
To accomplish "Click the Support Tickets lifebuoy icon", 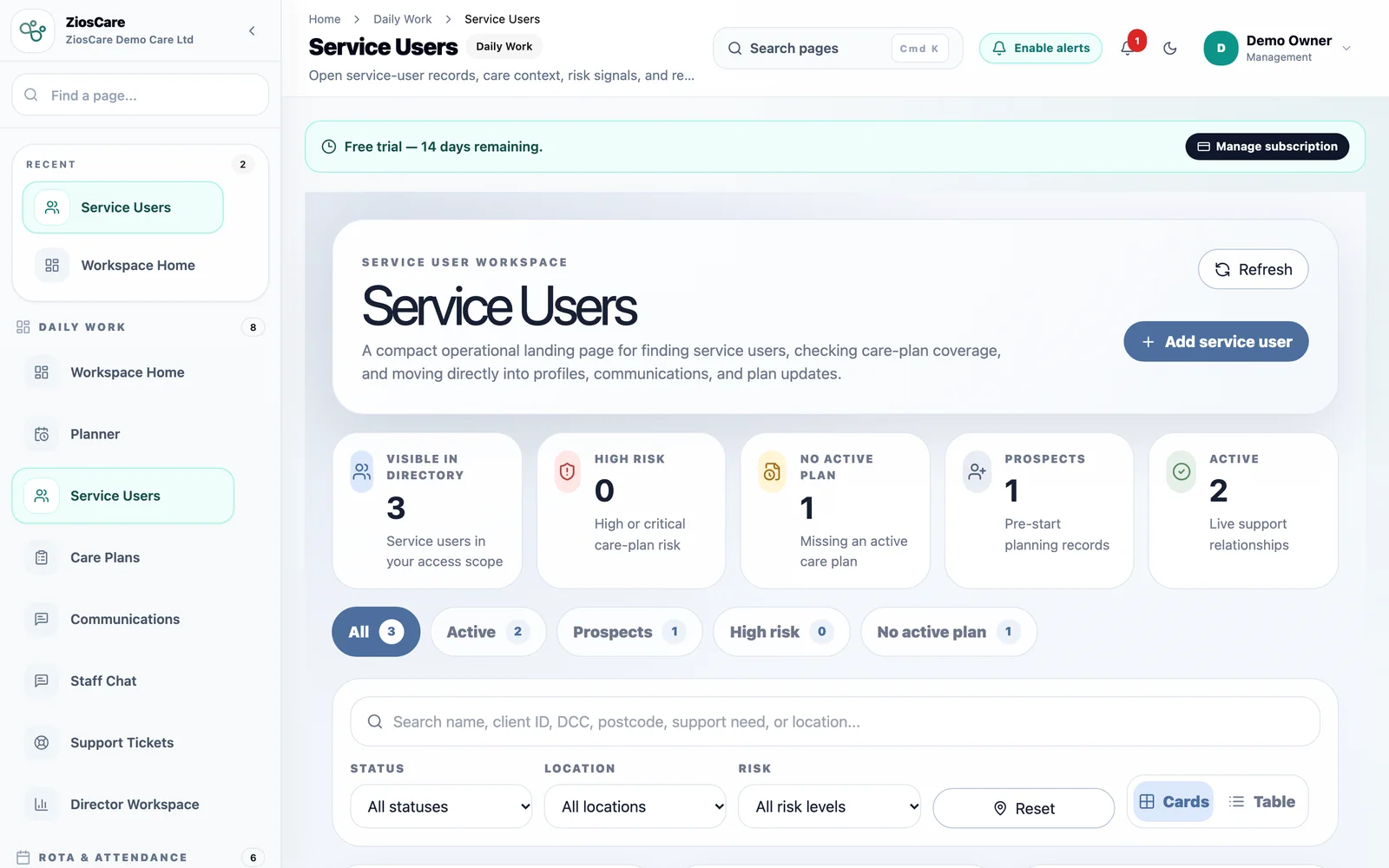I will [41, 743].
